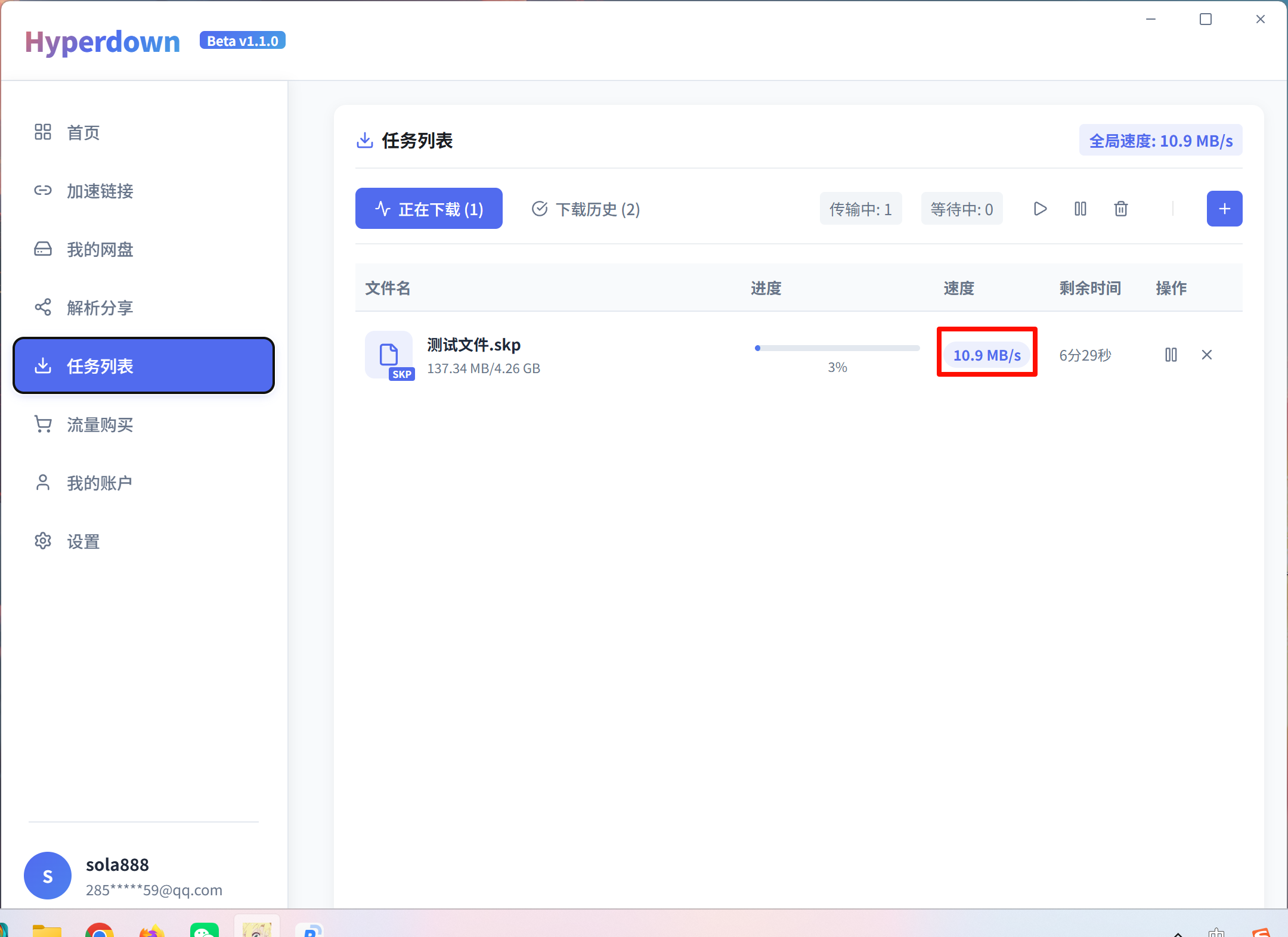
Task: Minimize the Hyperdown window
Action: [x=1151, y=19]
